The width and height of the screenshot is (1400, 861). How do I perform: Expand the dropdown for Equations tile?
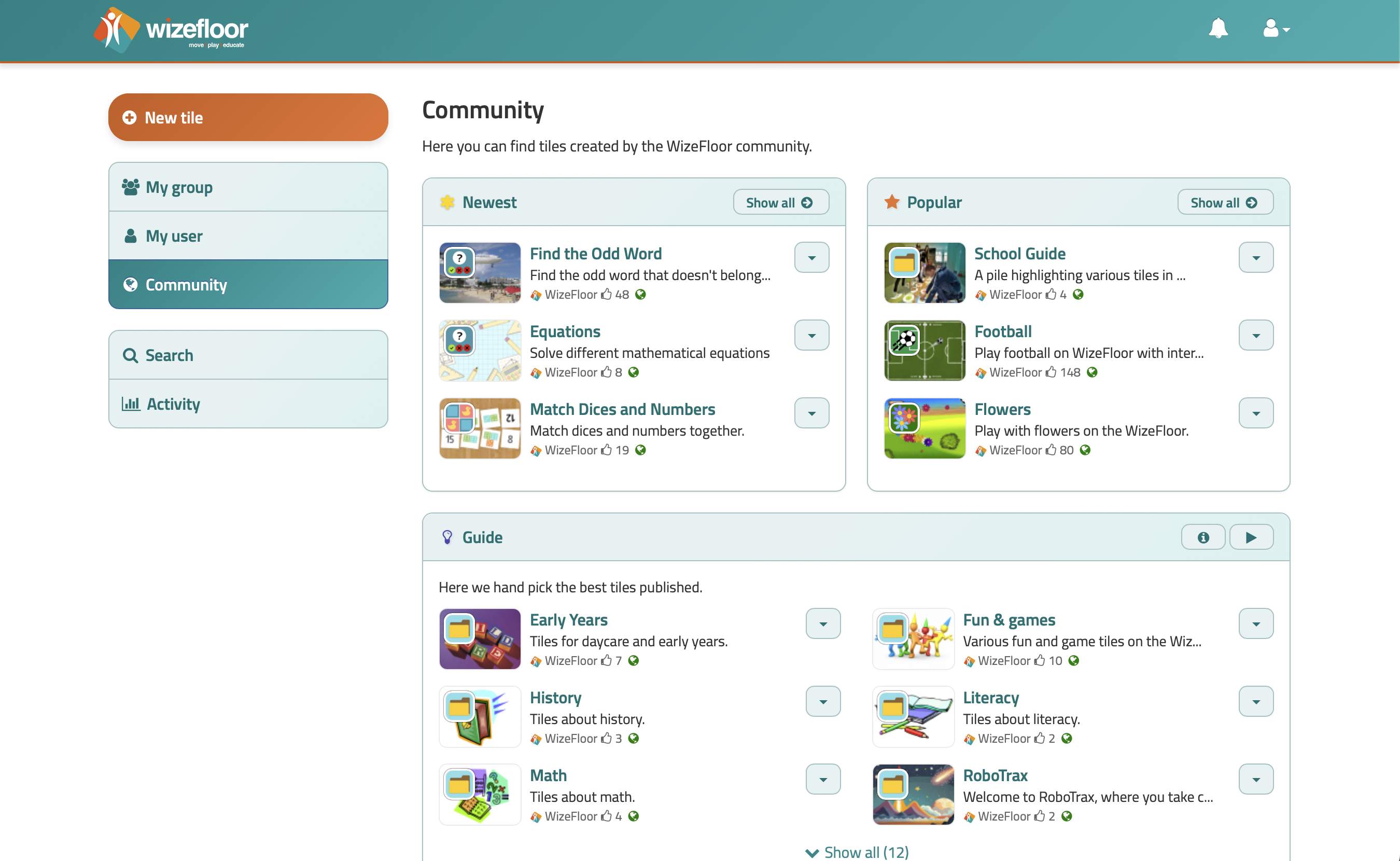(811, 336)
